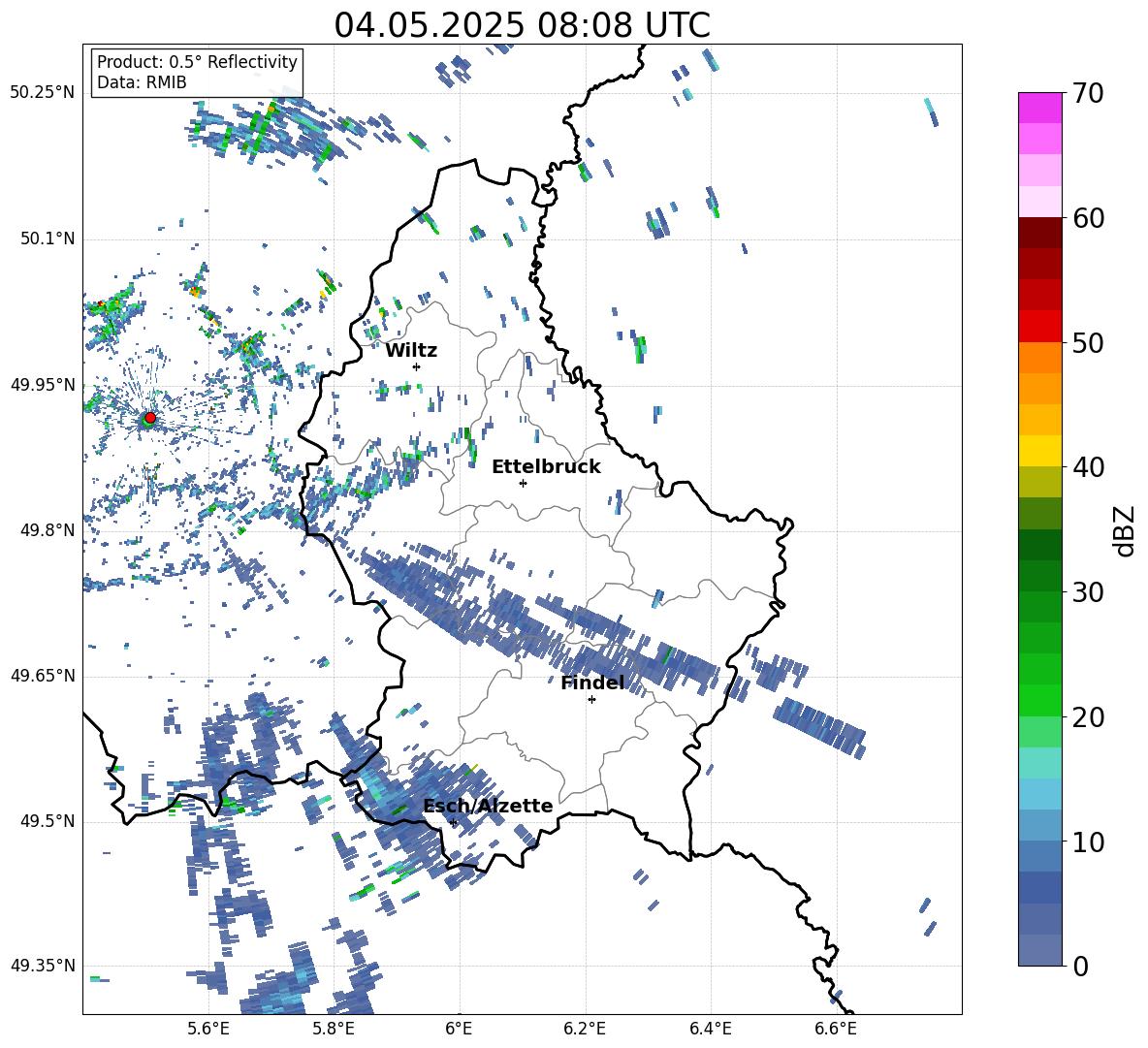
Task: Click the 50 tick on colorbar
Action: pyautogui.click(x=1087, y=343)
